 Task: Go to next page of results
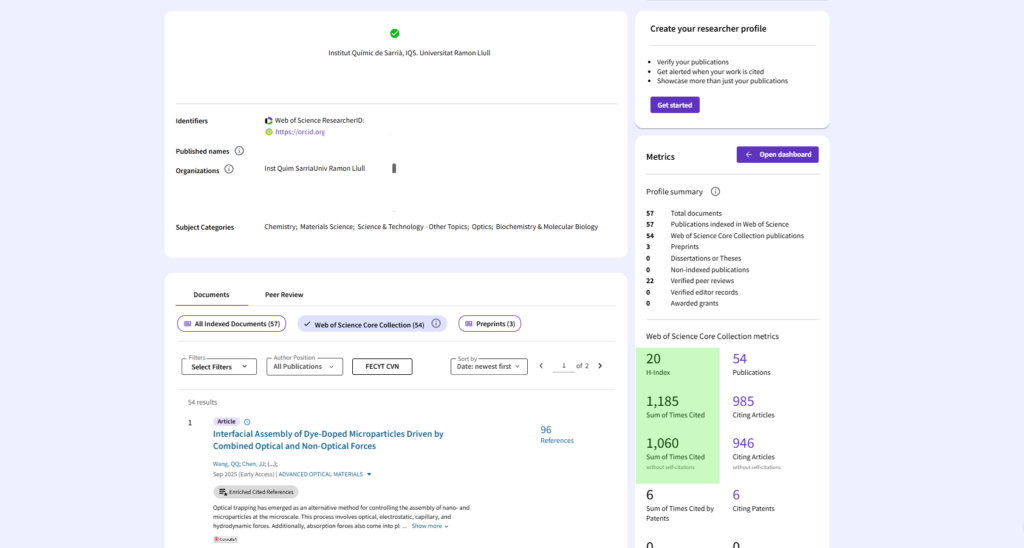[x=600, y=366]
